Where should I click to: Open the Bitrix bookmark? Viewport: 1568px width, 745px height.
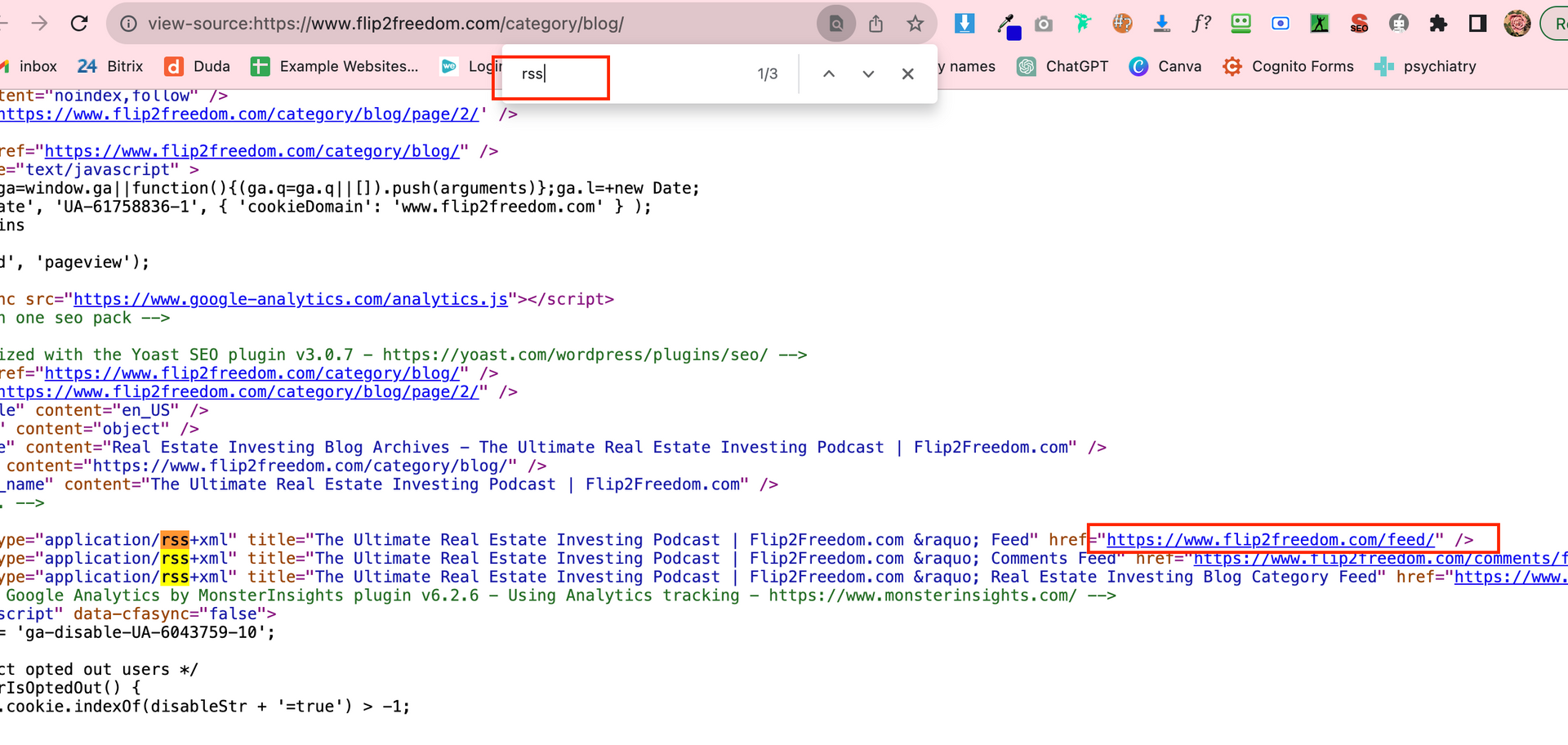click(110, 66)
